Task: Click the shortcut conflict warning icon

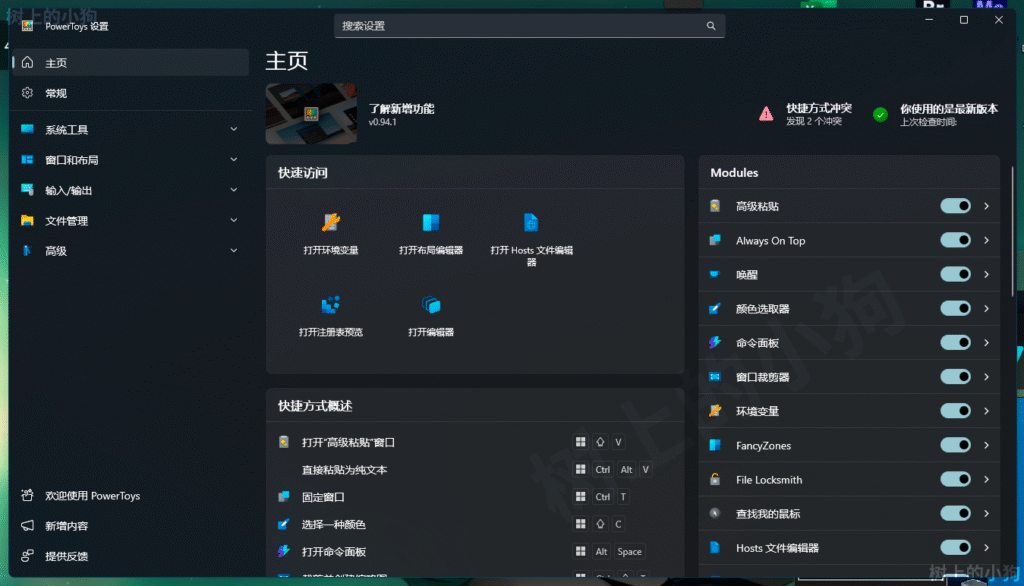Action: pos(766,114)
